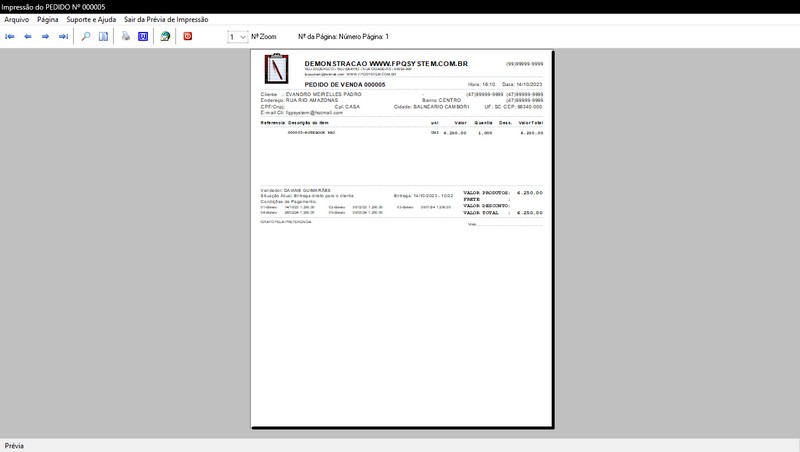Image resolution: width=800 pixels, height=452 pixels.
Task: Open the Arquivo menu
Action: click(x=16, y=19)
